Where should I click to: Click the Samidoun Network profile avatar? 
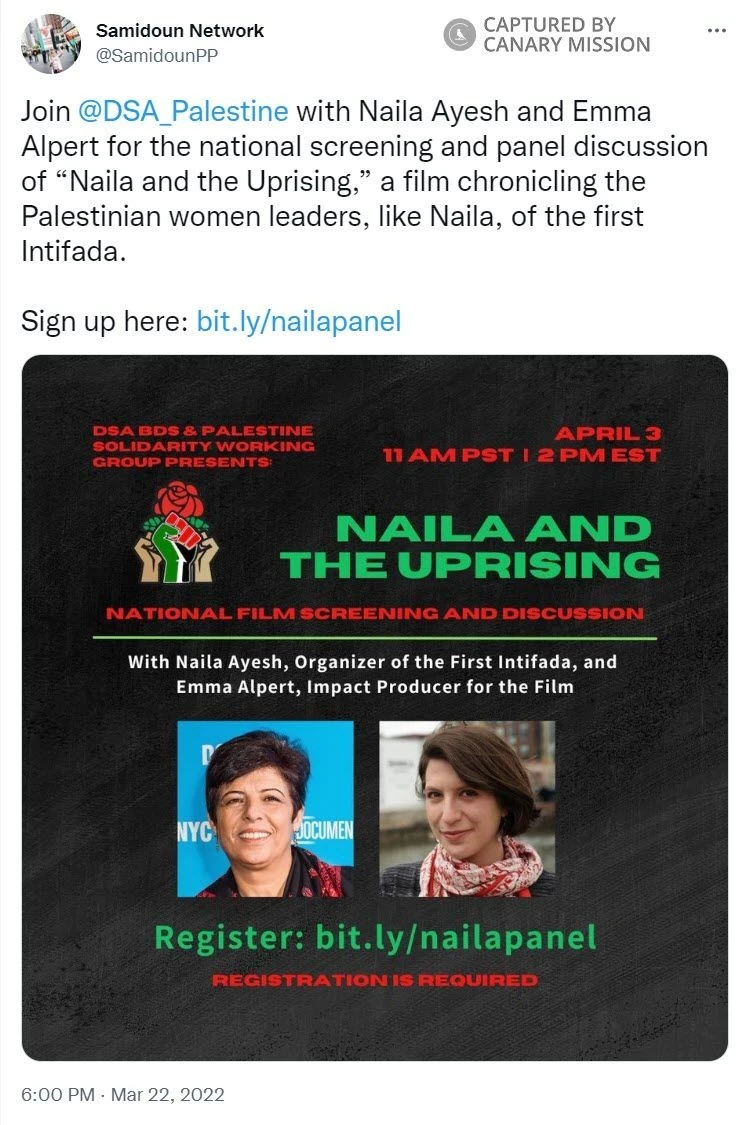pos(50,43)
